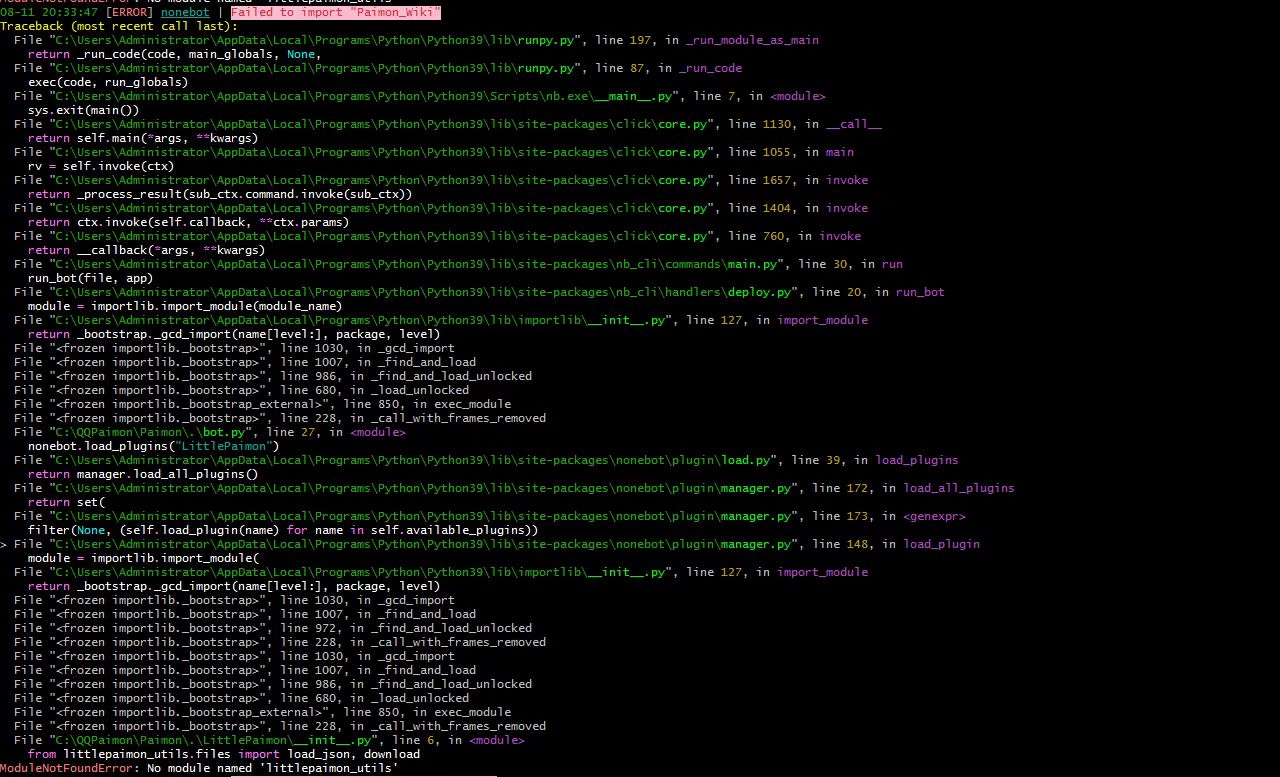Screen dimensions: 1280x777
Task: Click 'from littlepaimon_utils.files import load_json, download' line
Action: click(x=224, y=754)
